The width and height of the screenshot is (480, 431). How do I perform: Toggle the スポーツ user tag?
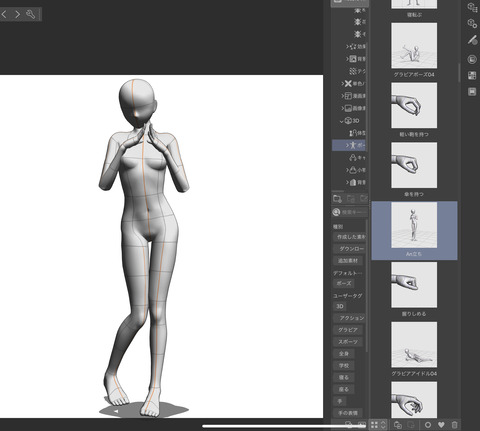click(348, 342)
